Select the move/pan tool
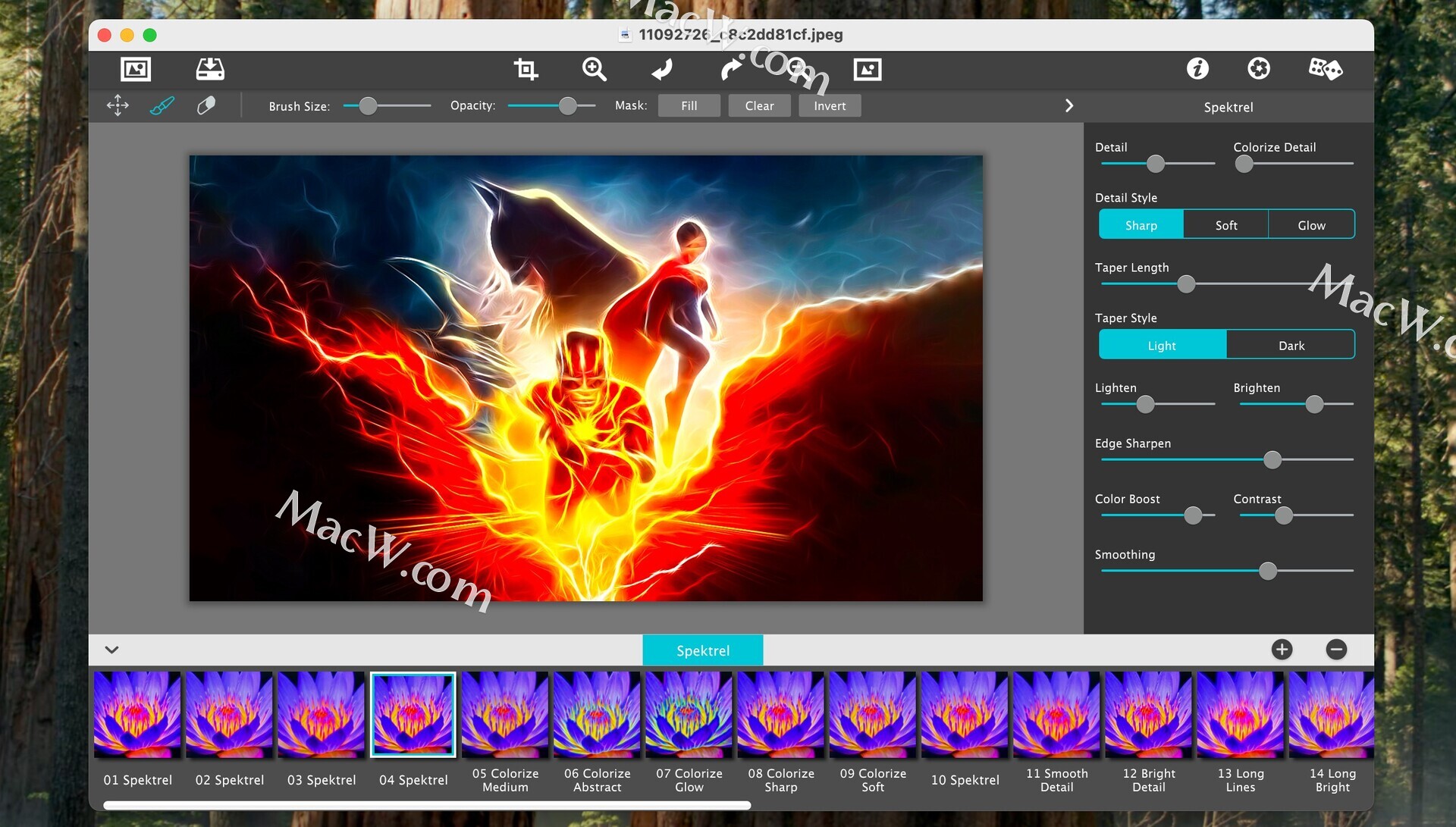The width and height of the screenshot is (1456, 827). point(118,105)
